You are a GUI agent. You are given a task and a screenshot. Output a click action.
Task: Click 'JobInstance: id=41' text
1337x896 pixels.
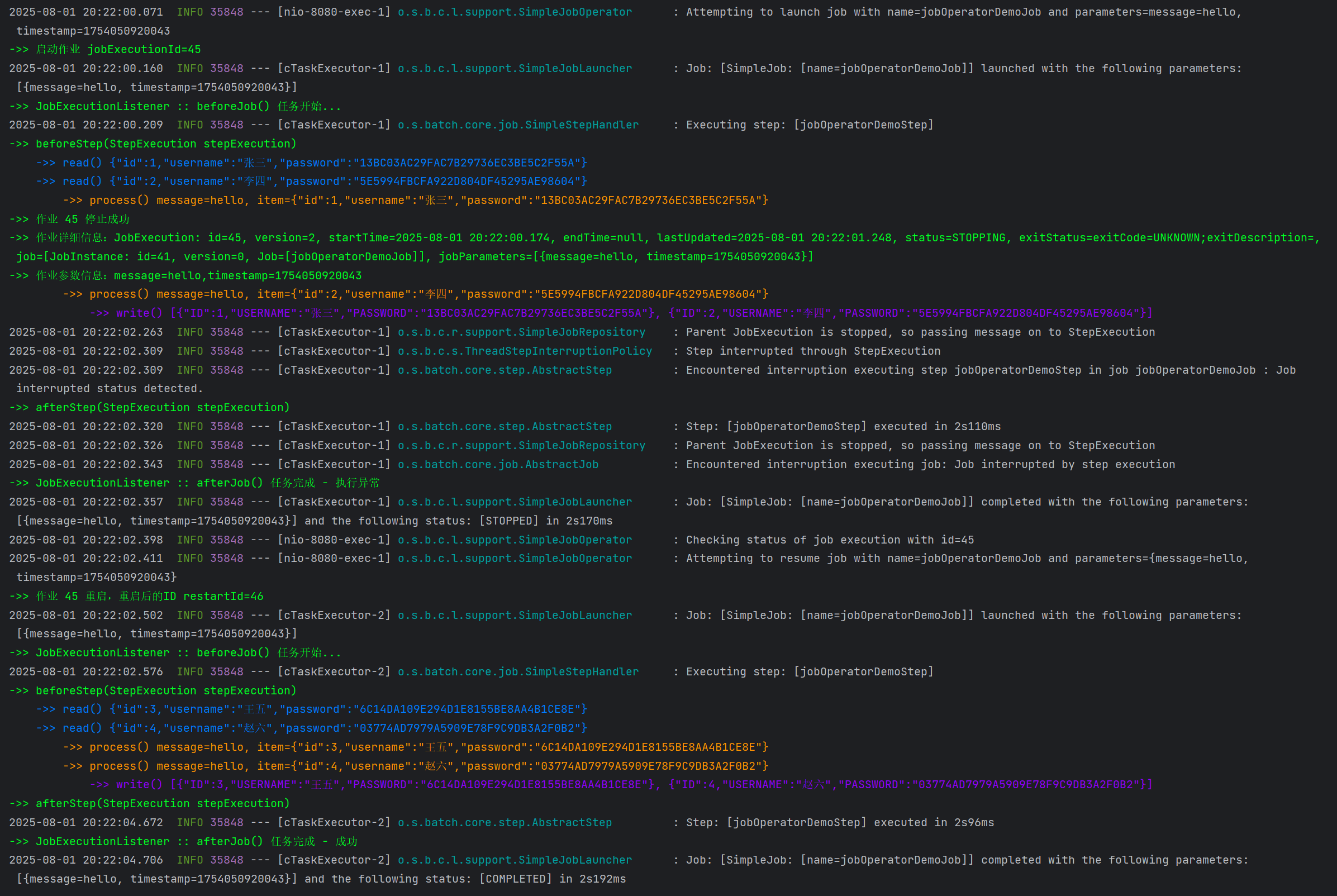point(110,257)
